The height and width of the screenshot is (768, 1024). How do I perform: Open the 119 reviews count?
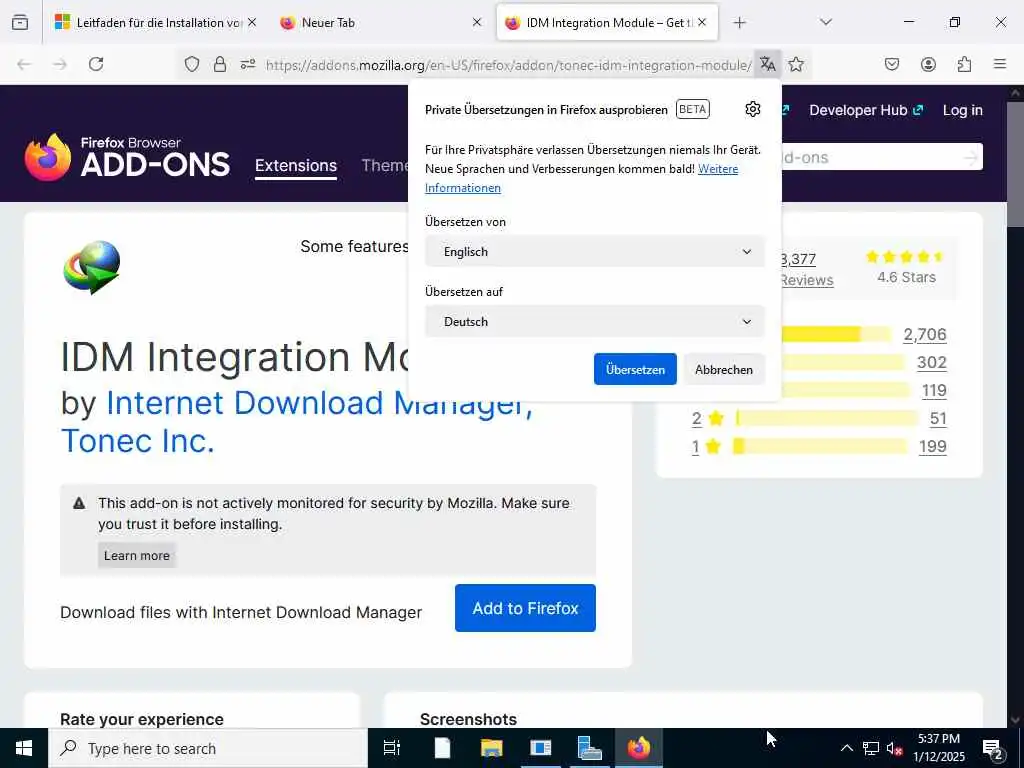pyautogui.click(x=934, y=391)
